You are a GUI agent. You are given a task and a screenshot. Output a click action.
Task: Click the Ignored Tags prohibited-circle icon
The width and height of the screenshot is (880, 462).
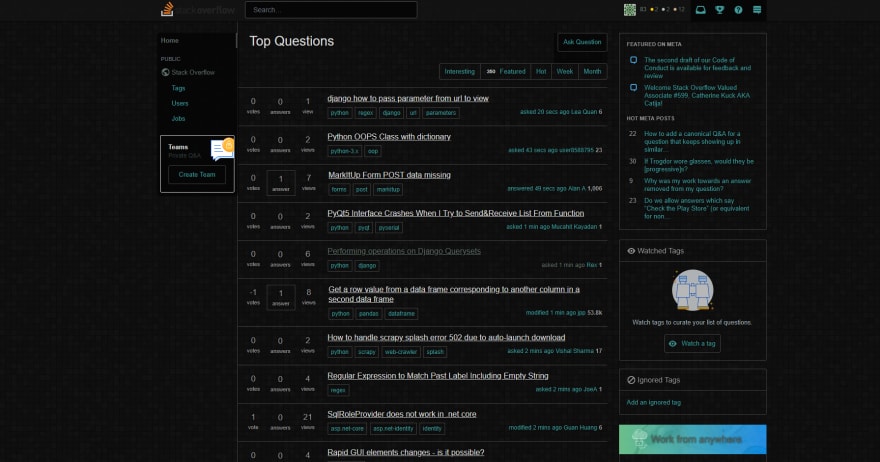631,380
